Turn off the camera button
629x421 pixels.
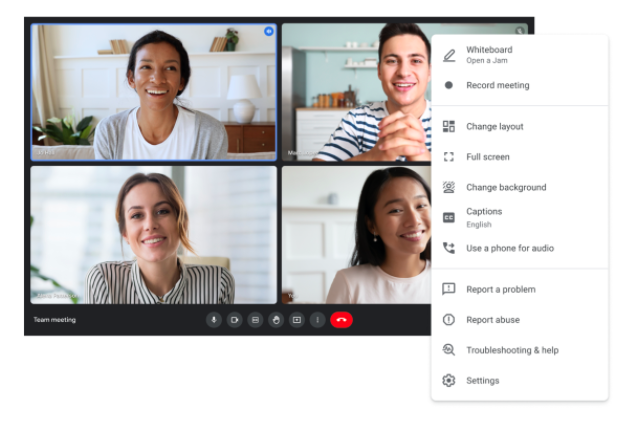click(x=234, y=320)
